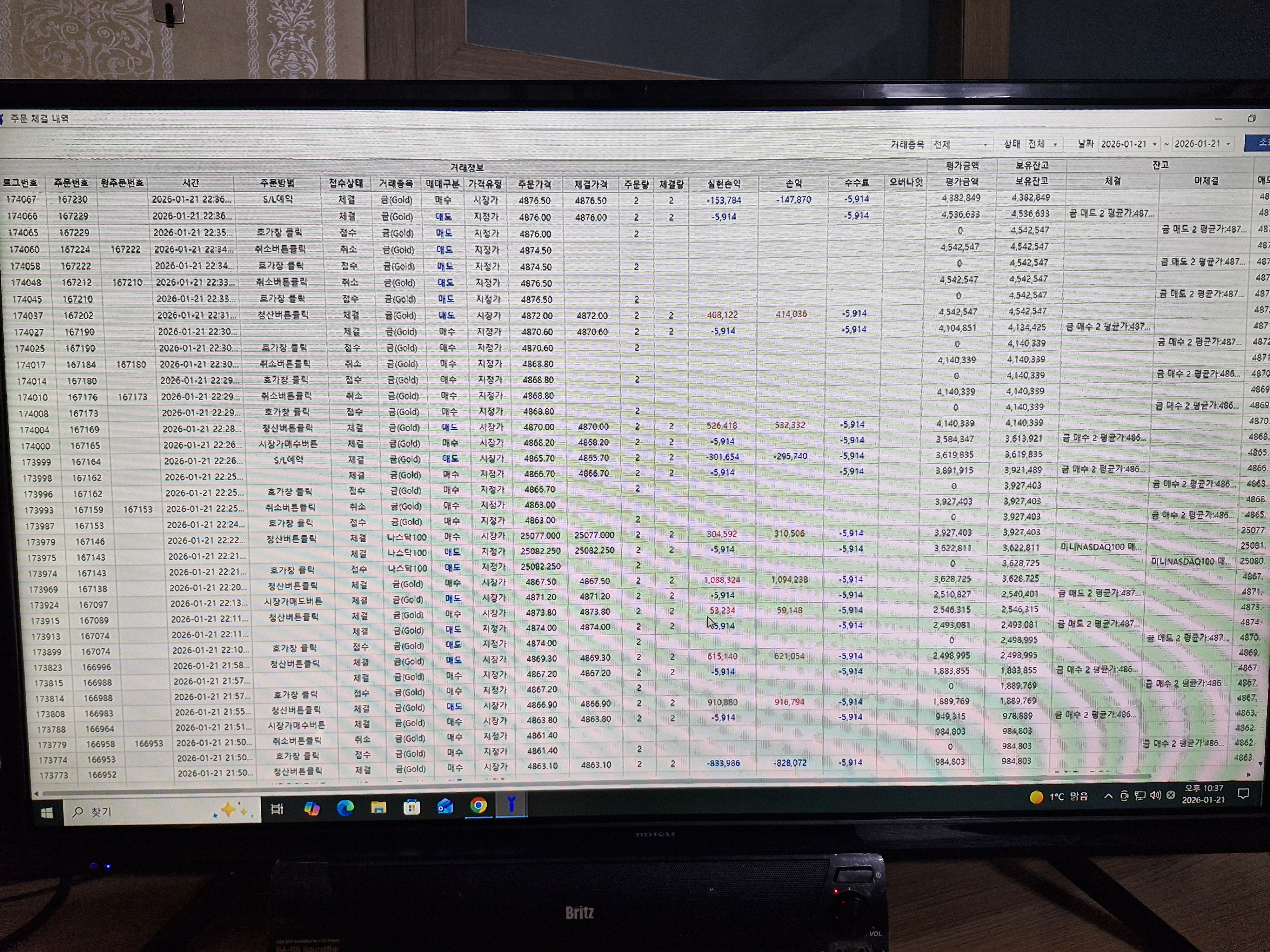The width and height of the screenshot is (1270, 952).
Task: Click the scroll left arrow under the table
Action: click(36, 794)
